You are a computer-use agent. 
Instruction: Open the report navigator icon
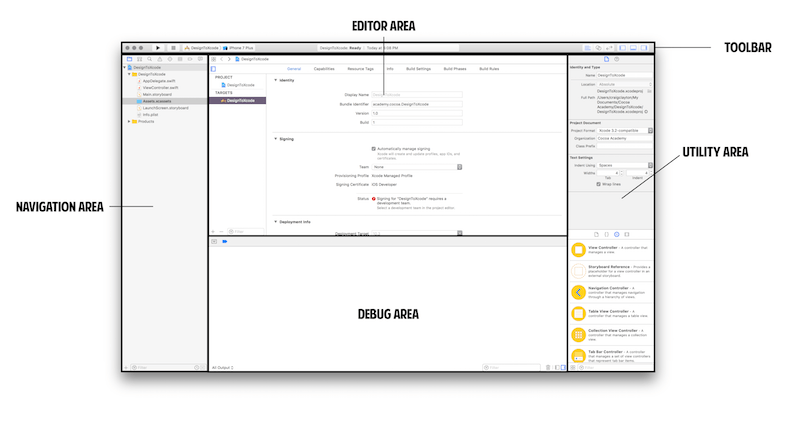(x=200, y=59)
